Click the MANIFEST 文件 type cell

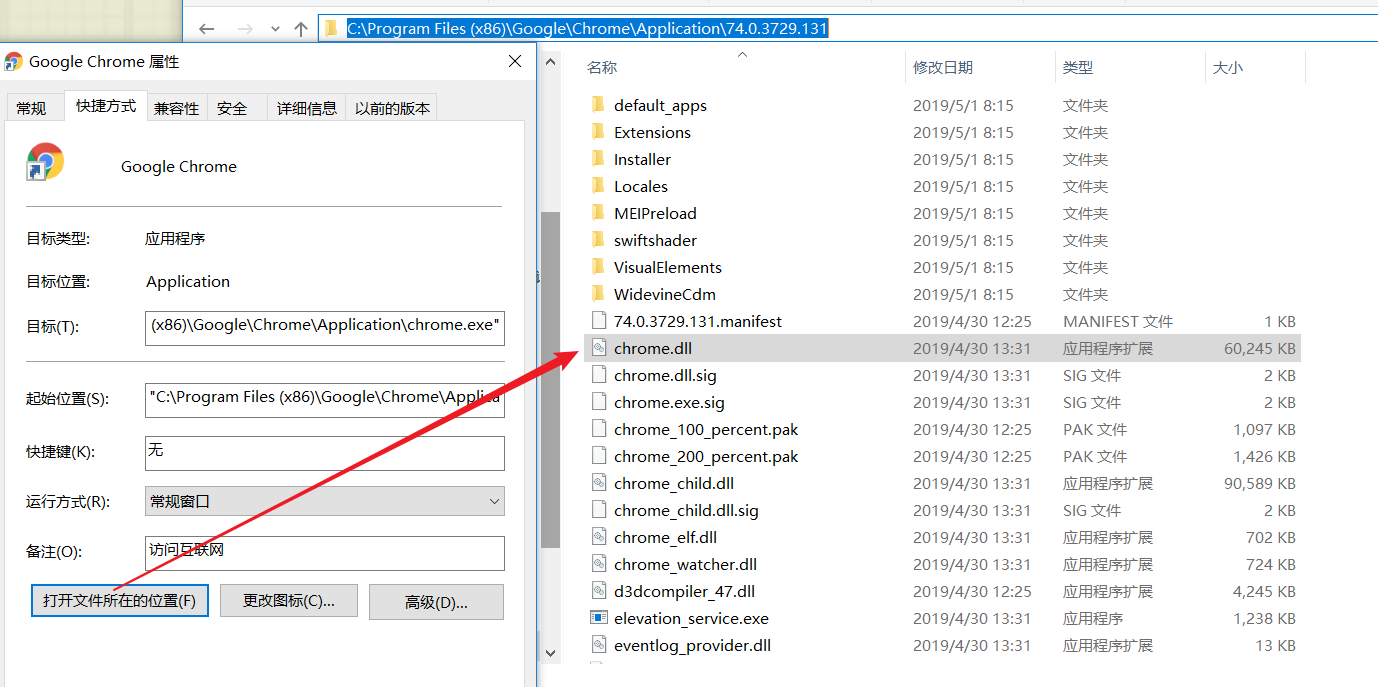click(1118, 321)
